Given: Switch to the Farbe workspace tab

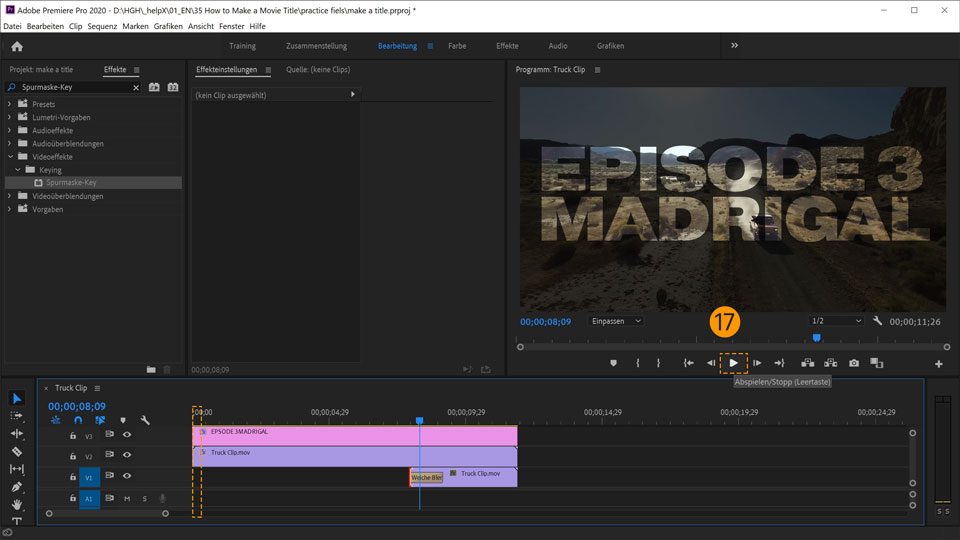Looking at the screenshot, I should 457,46.
